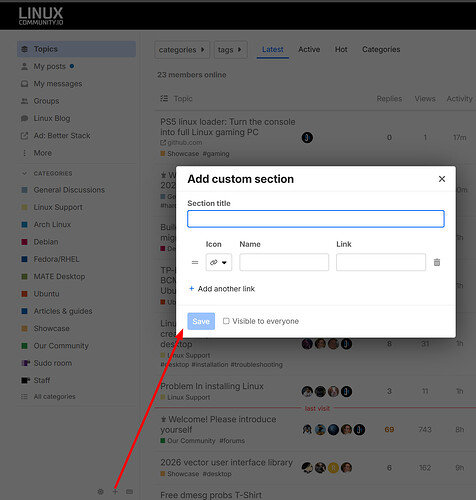This screenshot has height=500, width=476.
Task: Close the Add custom section dialog
Action: (442, 179)
